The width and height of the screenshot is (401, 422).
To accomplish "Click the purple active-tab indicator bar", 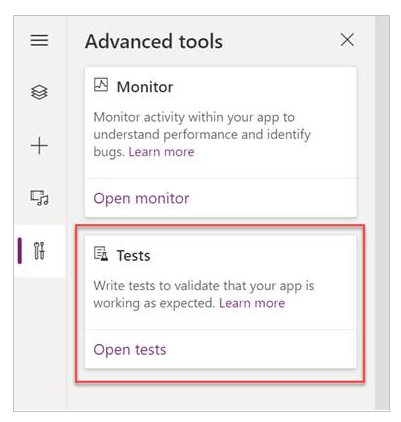I will point(20,251).
